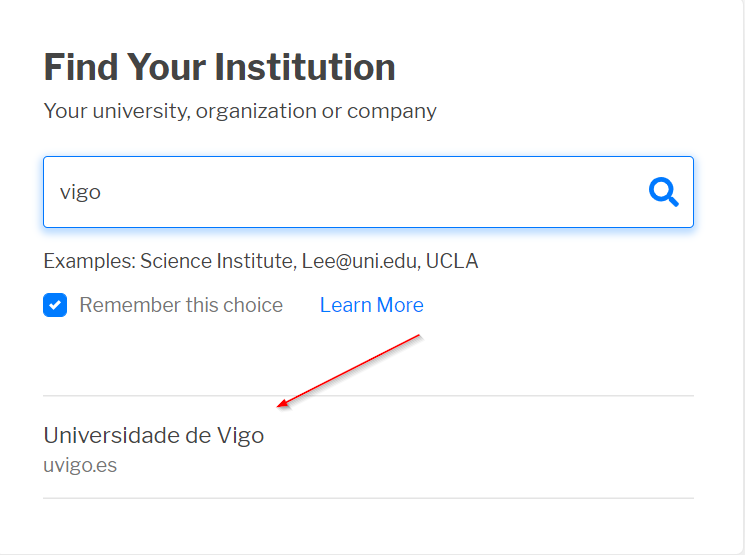
Task: Select the Universidade de Vigo result
Action: coord(153,436)
